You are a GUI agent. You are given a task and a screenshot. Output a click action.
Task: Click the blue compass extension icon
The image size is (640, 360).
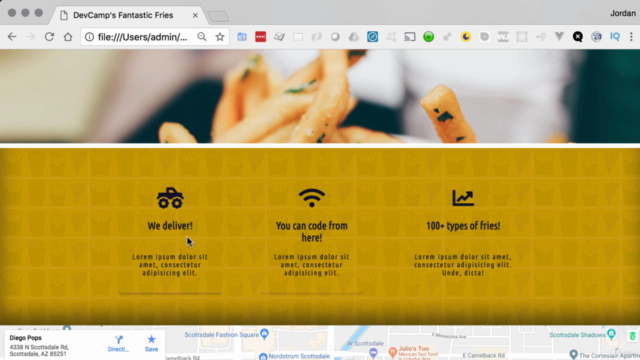pos(372,37)
